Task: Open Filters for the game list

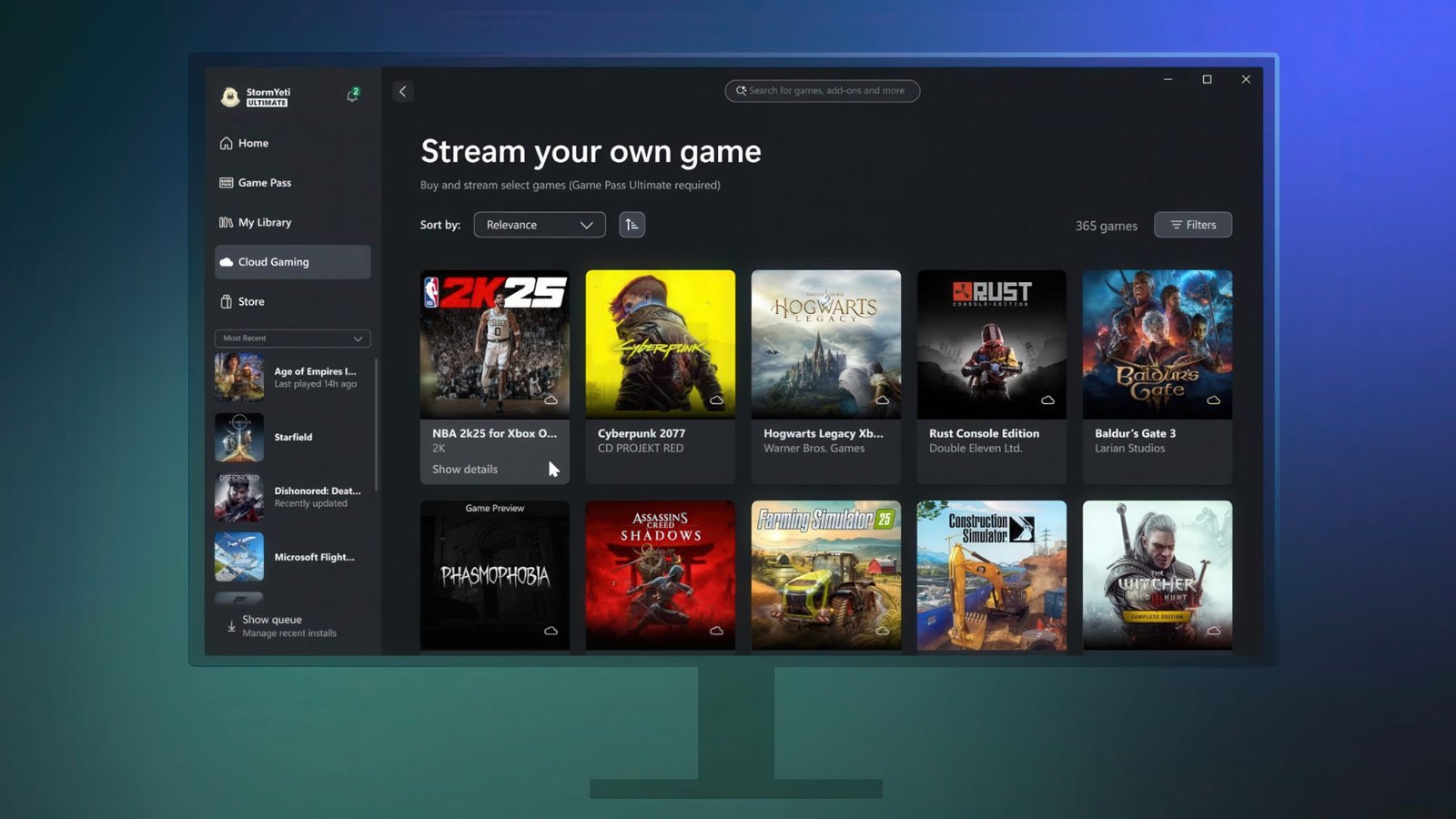Action: pos(1193,224)
